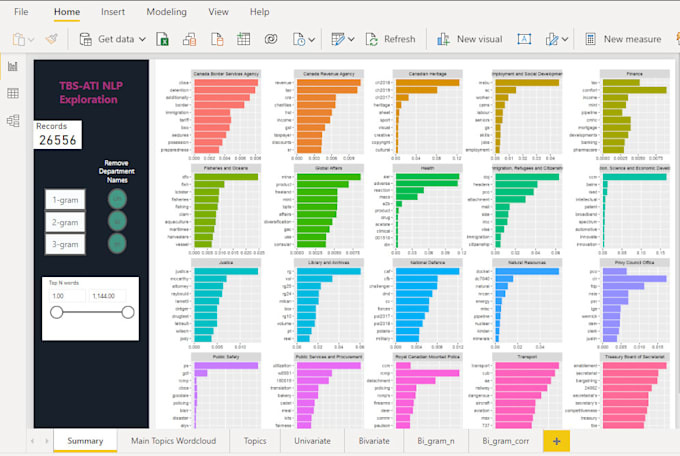Click the Excel data source icon

[x=163, y=39]
